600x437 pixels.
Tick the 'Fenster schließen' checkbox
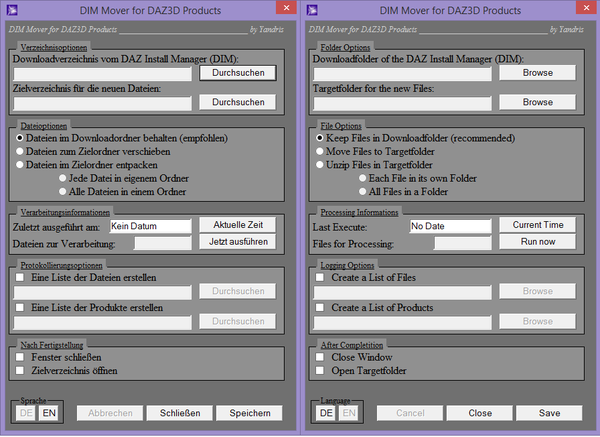(20, 357)
